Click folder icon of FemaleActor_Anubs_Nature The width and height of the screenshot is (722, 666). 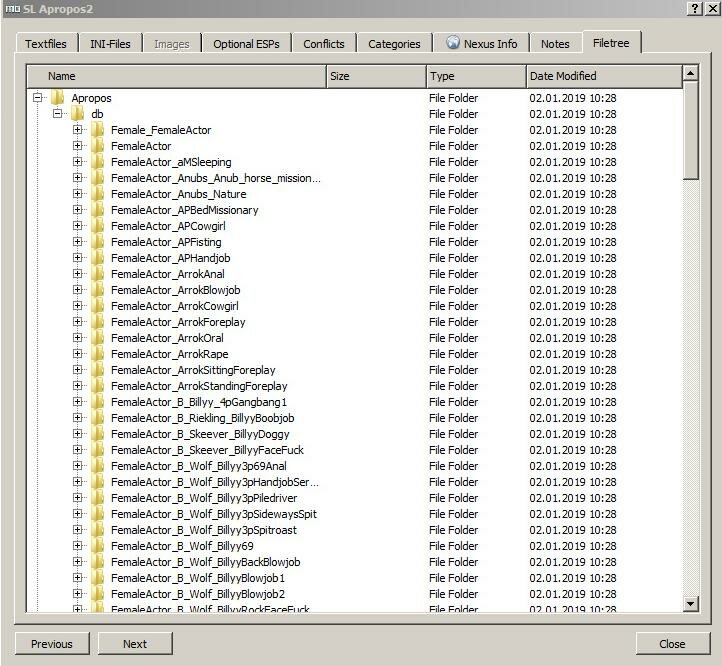tap(97, 194)
